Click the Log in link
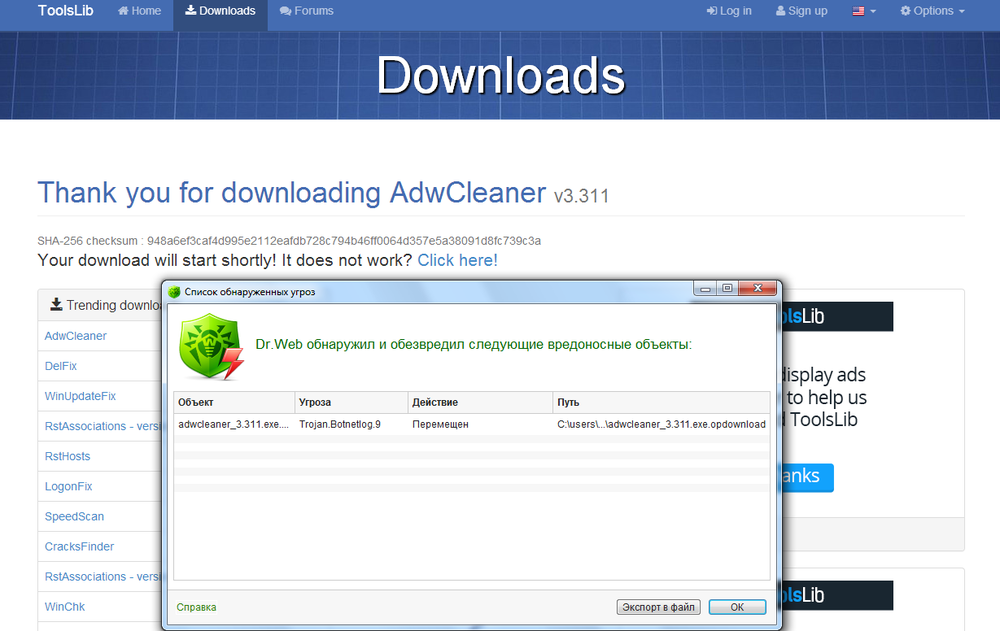Screen dimensions: 1000x631 (x=729, y=11)
